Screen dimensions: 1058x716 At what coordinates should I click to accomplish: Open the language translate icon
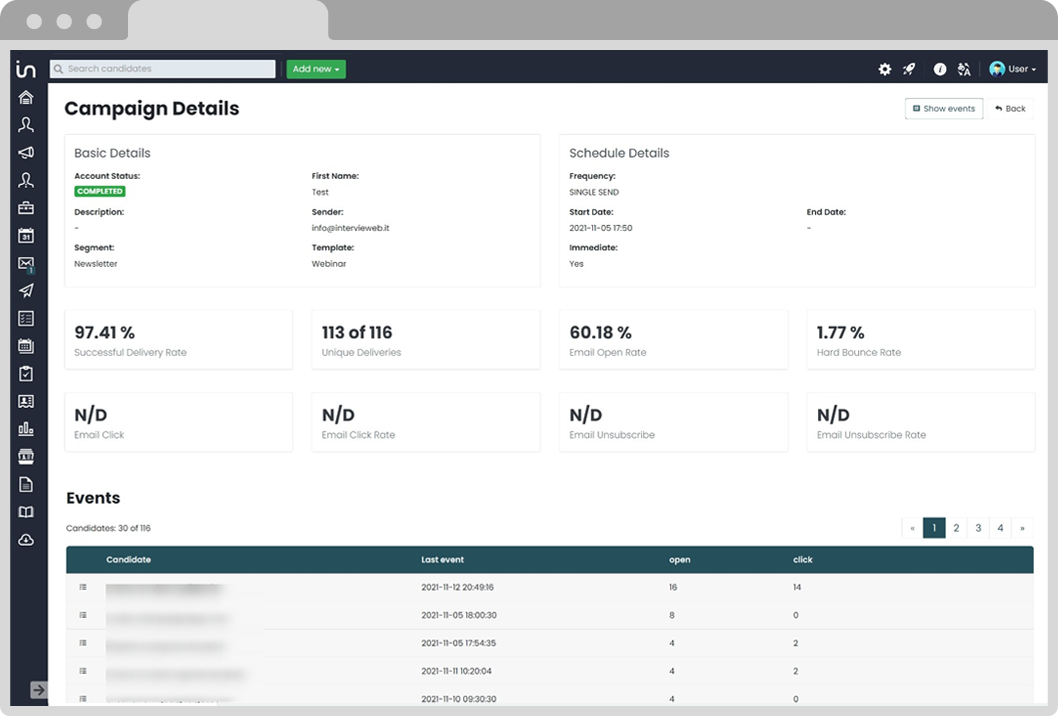tap(964, 69)
